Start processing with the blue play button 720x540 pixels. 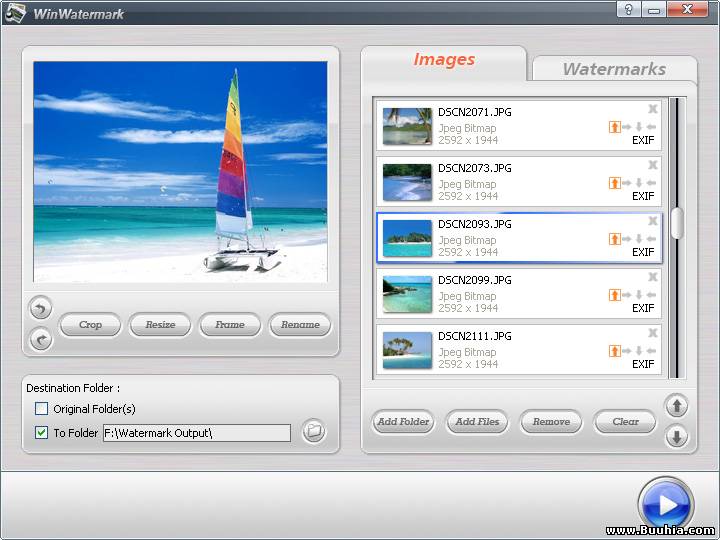tap(665, 504)
